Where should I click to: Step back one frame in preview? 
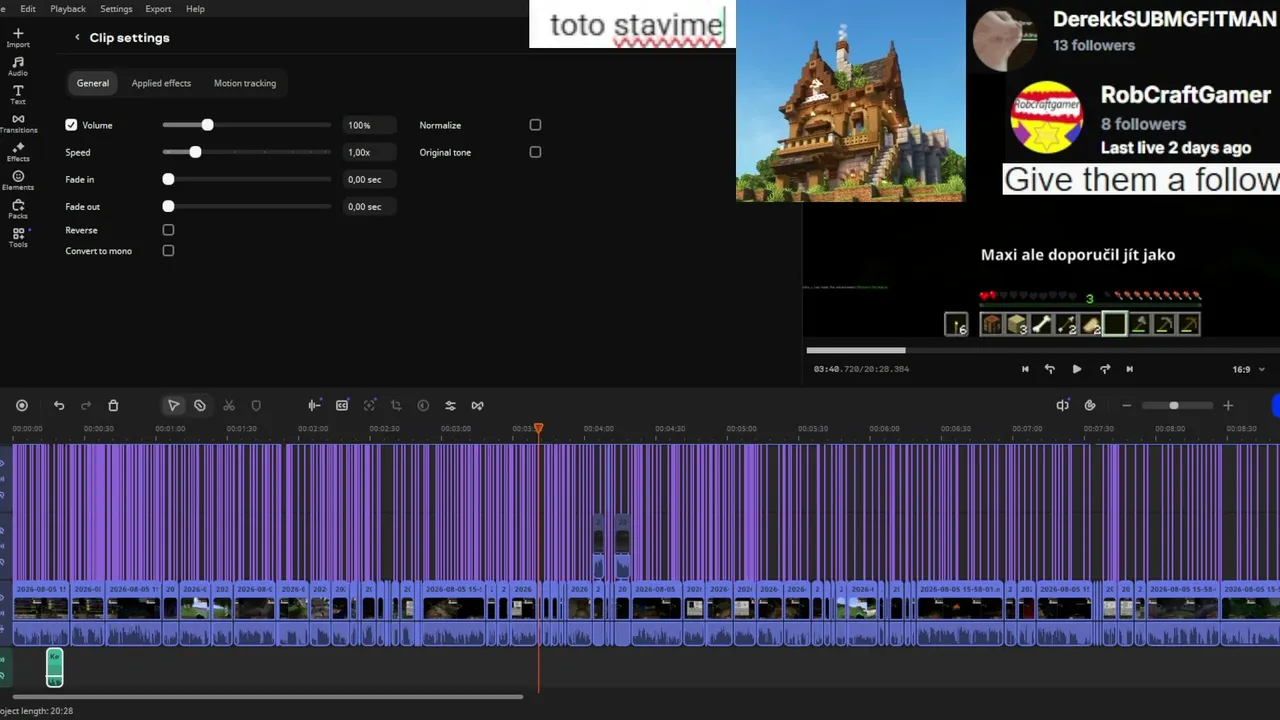(1050, 369)
